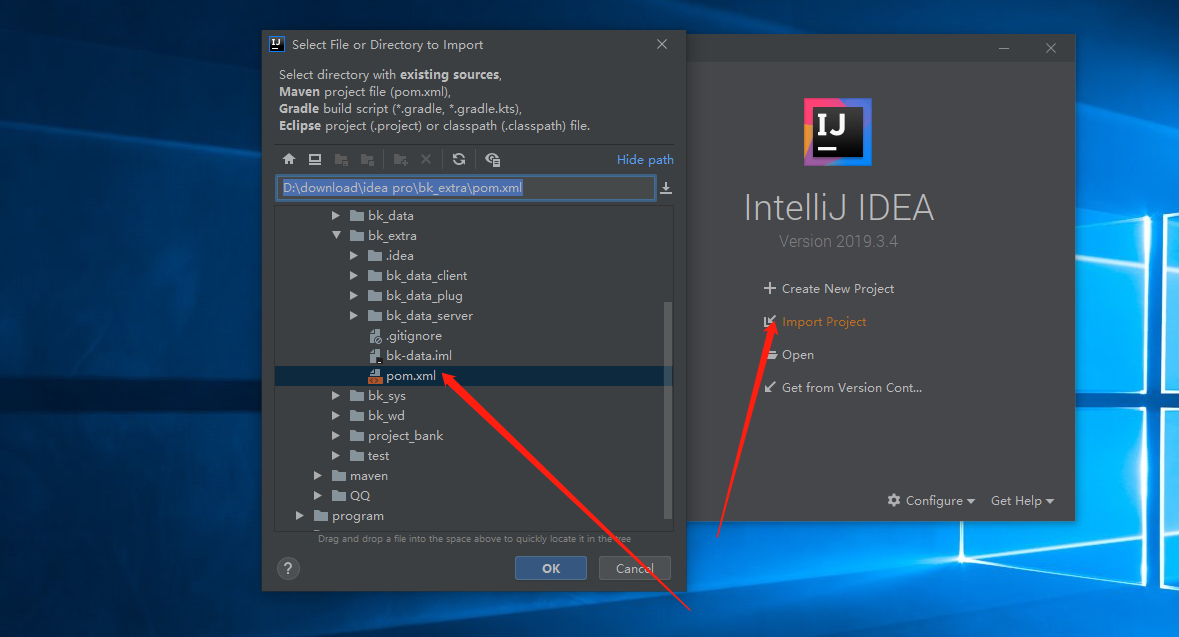Close the Select File import dialog
The image size is (1179, 637).
[x=662, y=44]
